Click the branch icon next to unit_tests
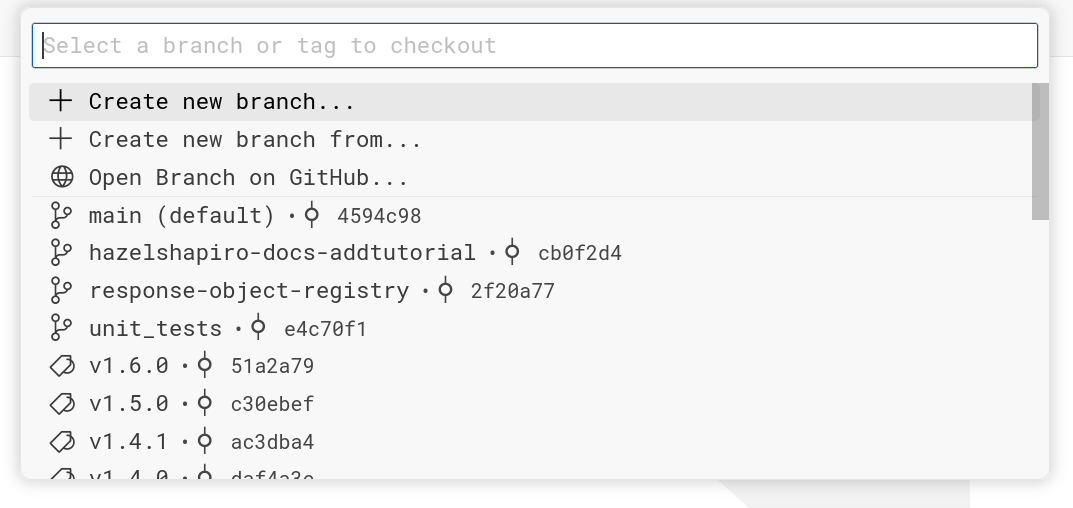This screenshot has height=508, width=1073. (x=62, y=329)
